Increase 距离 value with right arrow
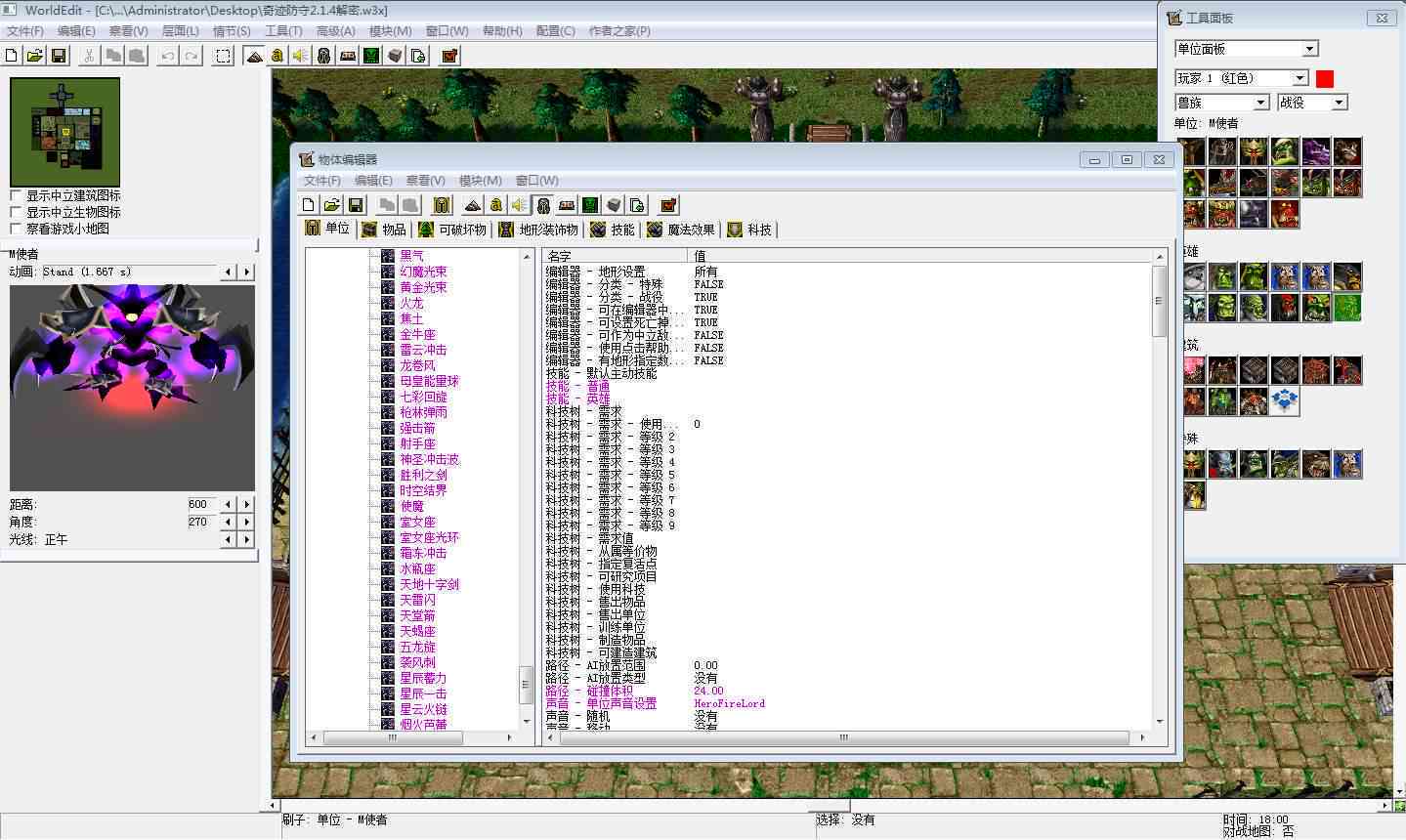Viewport: 1406px width, 840px height. coord(246,505)
